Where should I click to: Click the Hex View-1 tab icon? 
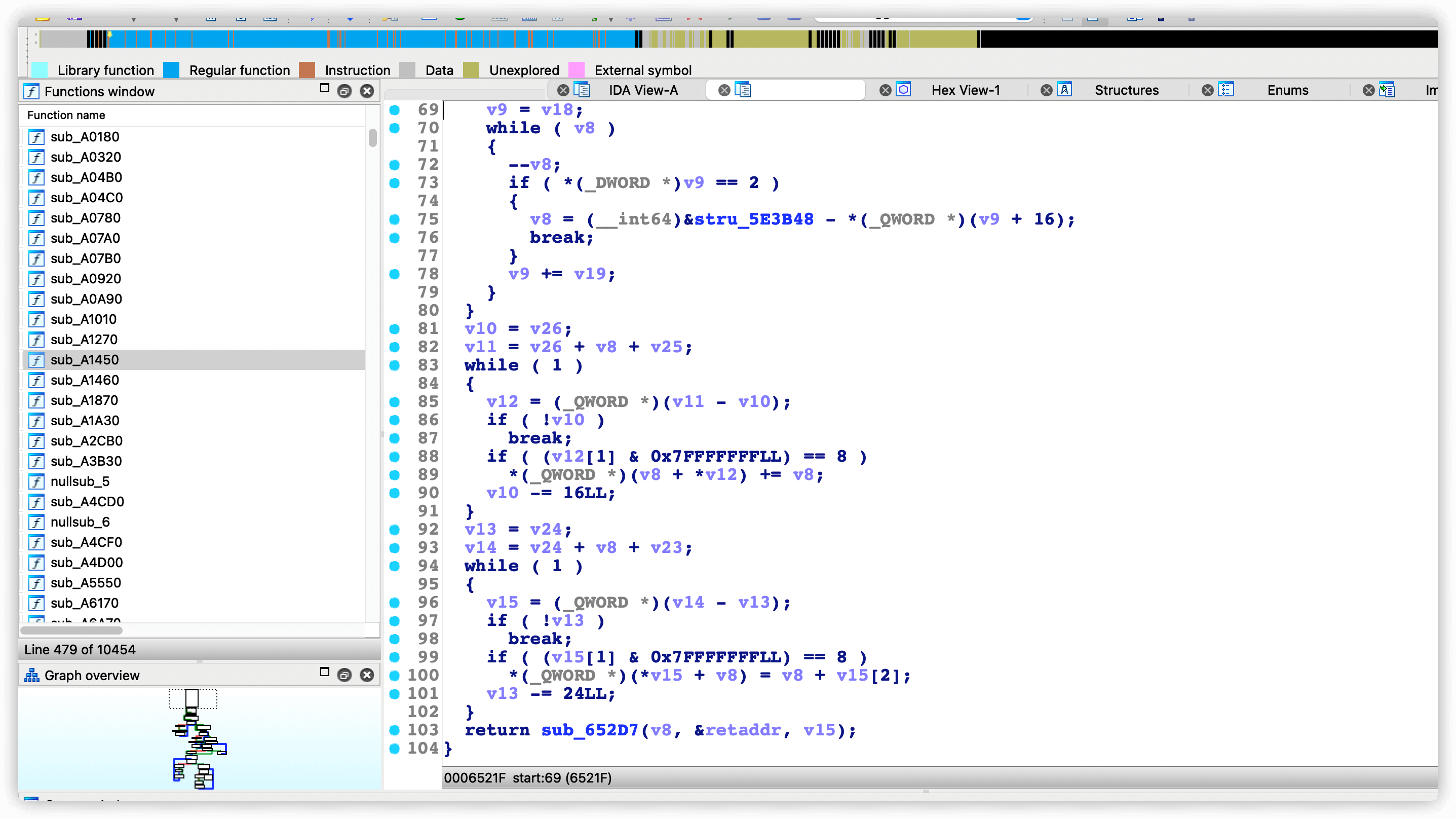pyautogui.click(x=904, y=90)
